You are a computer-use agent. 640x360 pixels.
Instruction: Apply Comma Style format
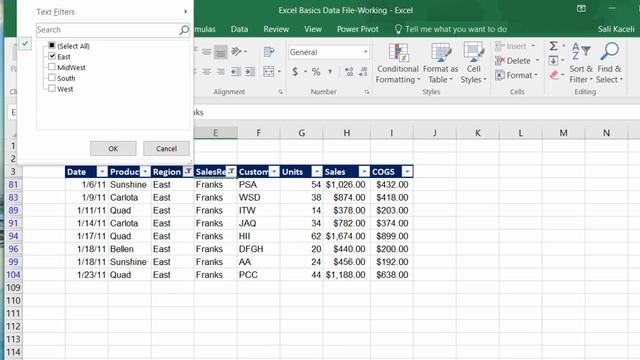pyautogui.click(x=330, y=72)
